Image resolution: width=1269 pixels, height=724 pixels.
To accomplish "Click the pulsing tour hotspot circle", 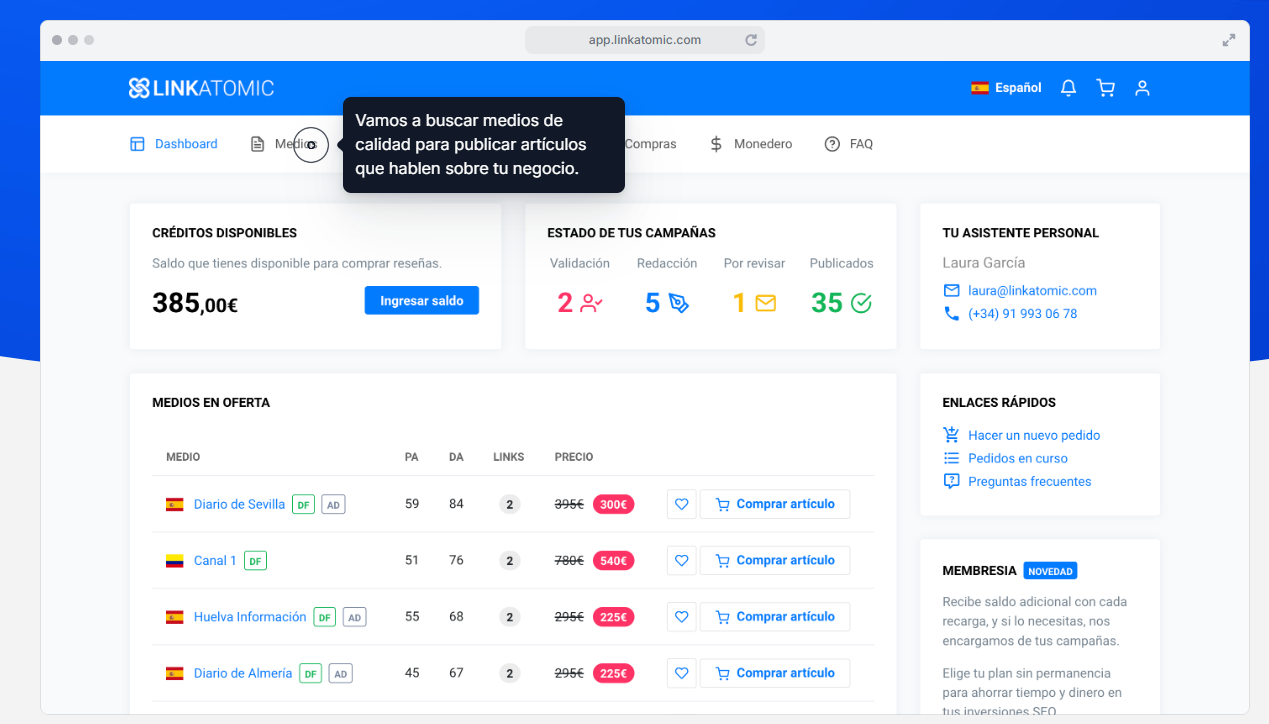I will tap(311, 145).
